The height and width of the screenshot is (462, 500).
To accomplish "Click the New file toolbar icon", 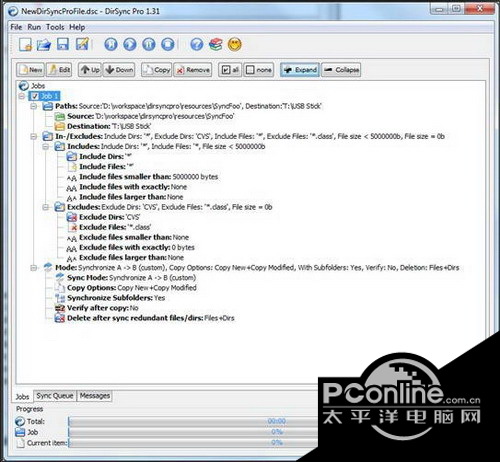I will coord(25,44).
